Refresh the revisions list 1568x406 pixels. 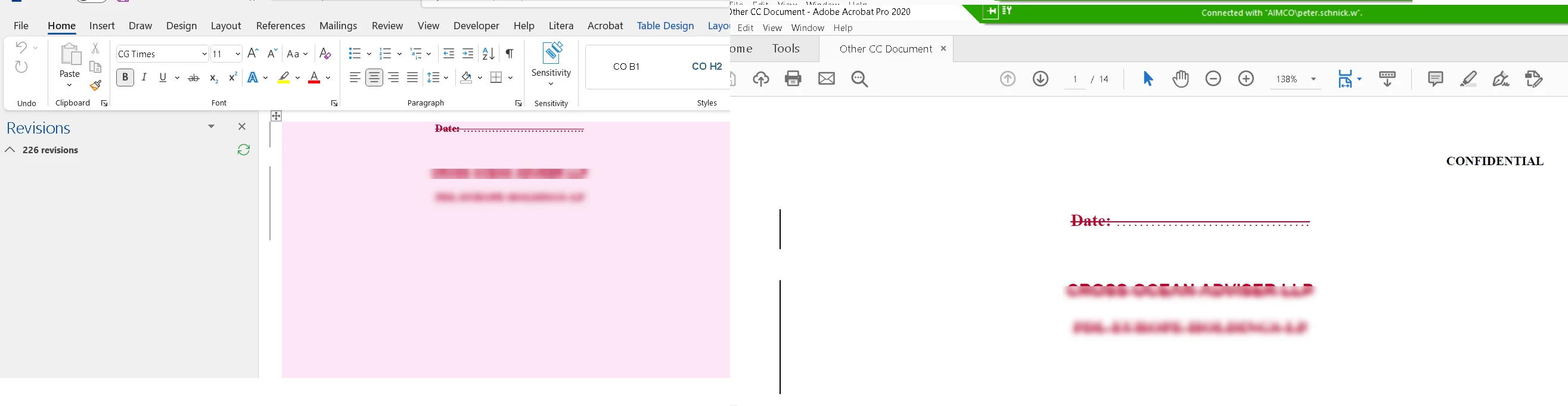244,150
